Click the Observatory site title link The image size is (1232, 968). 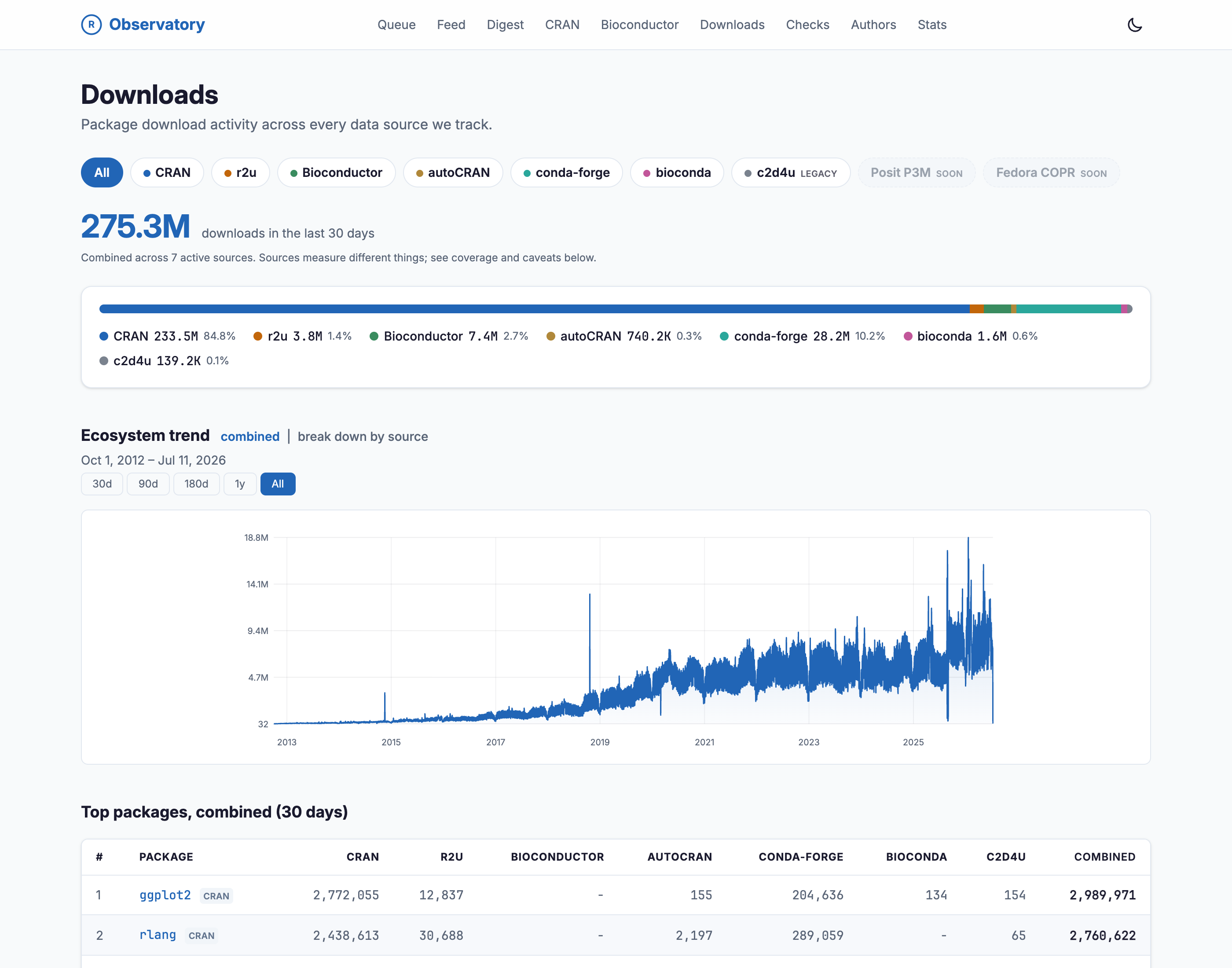pyautogui.click(x=157, y=24)
